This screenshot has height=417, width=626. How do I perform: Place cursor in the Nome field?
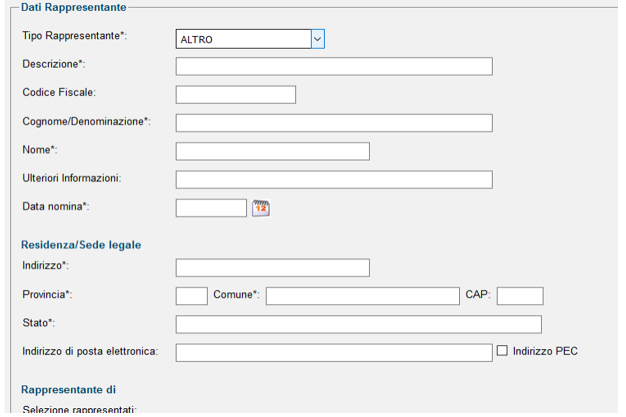coord(273,151)
